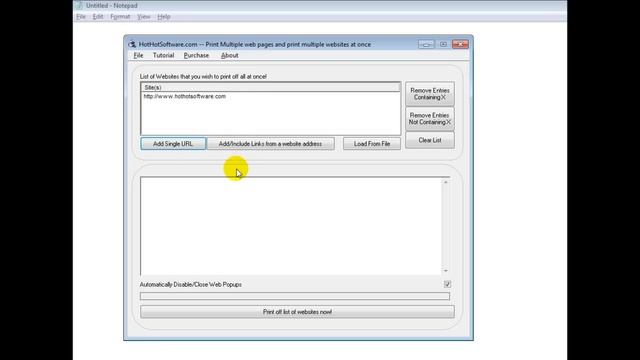This screenshot has width=640, height=360.
Task: Open the Format menu in Notepad
Action: coord(120,17)
